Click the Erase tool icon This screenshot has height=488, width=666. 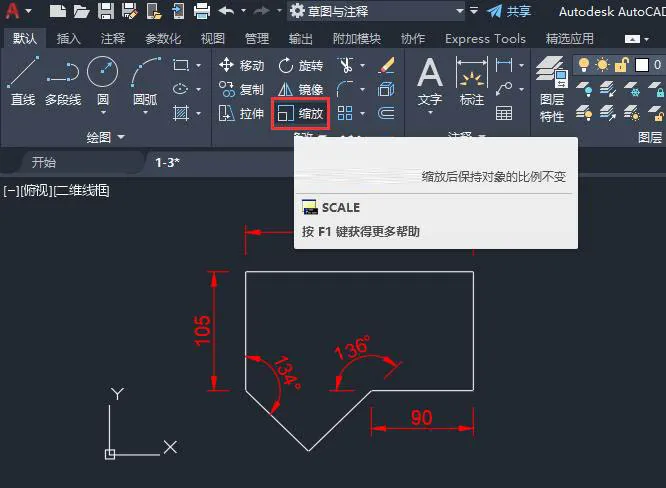coord(386,65)
